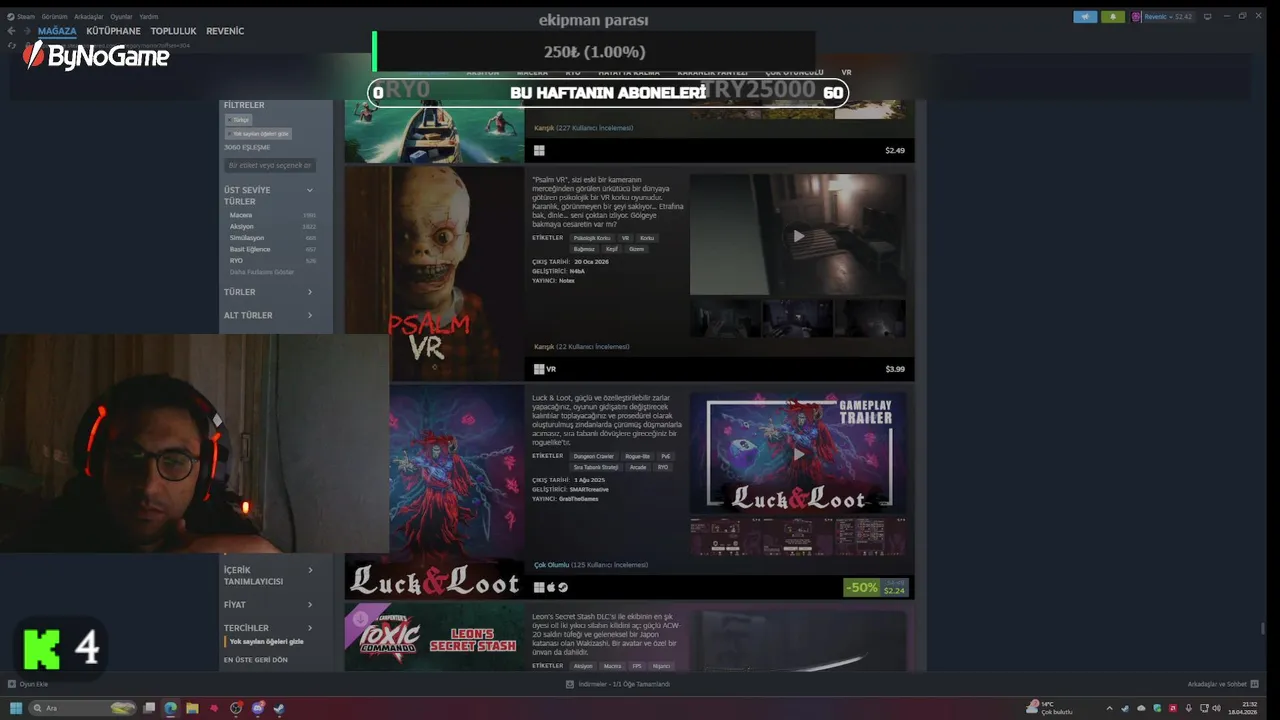Switch to the TOPLULUK tab
The image size is (1280, 720).
tap(174, 31)
